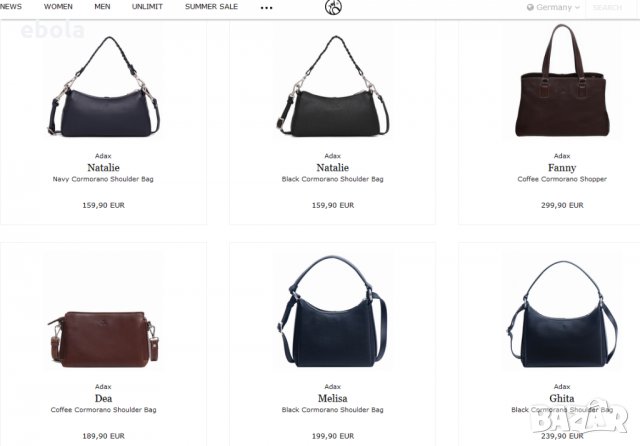The height and width of the screenshot is (446, 640).
Task: Open the Melisa bag product image
Action: pyautogui.click(x=333, y=311)
